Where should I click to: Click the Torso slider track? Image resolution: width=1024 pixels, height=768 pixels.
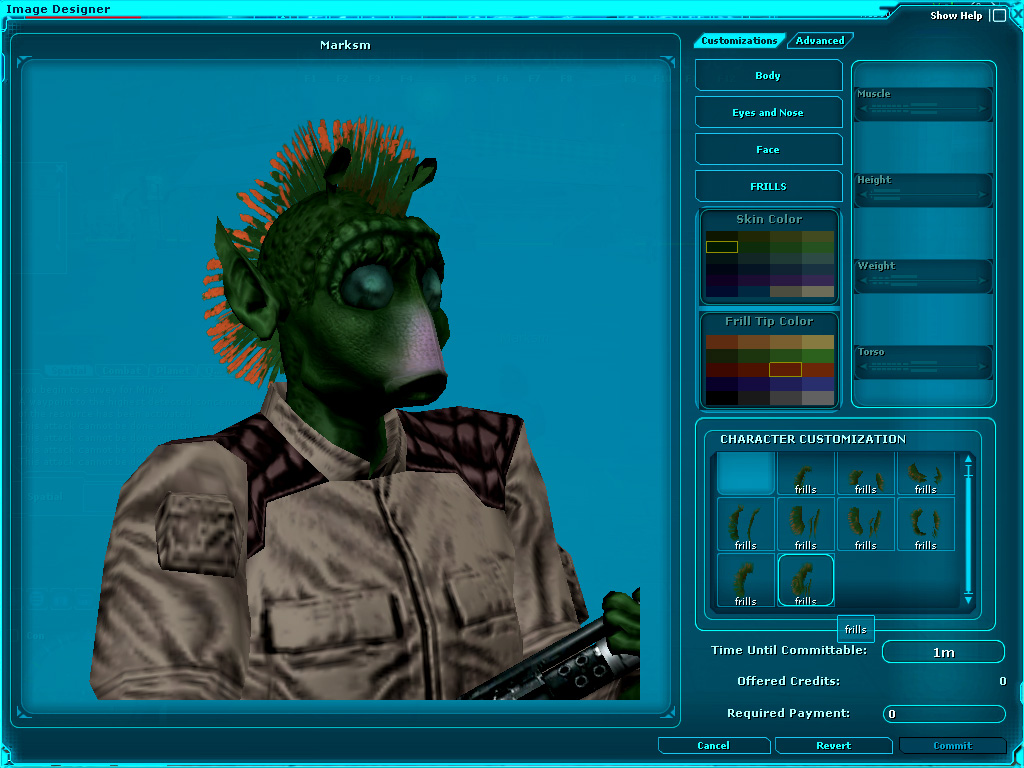click(x=923, y=367)
